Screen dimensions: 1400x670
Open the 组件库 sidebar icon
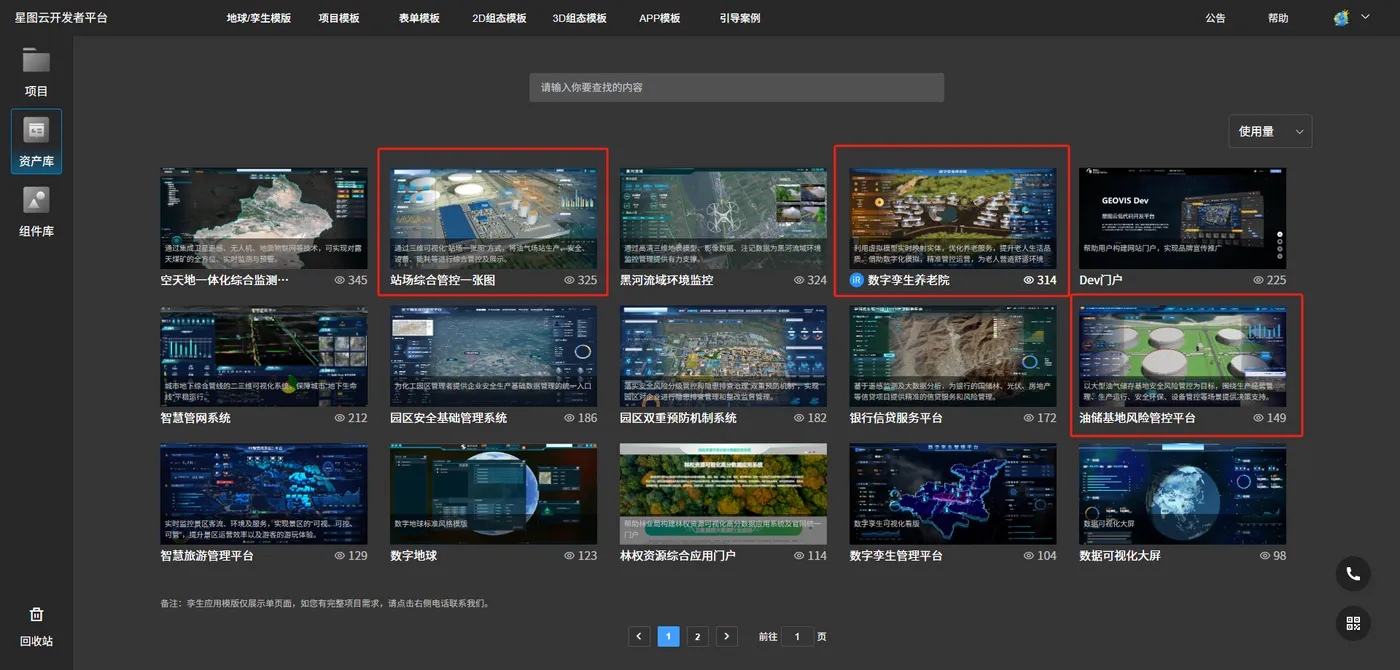(36, 201)
